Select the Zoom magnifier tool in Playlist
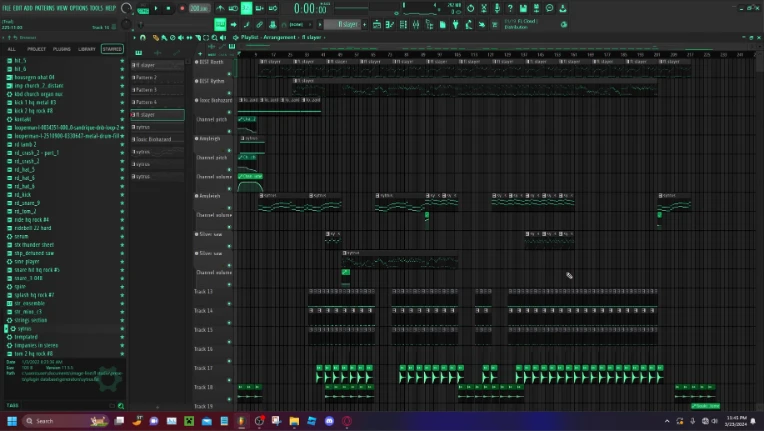Screen dimensions: 764x431 [x=214, y=37]
